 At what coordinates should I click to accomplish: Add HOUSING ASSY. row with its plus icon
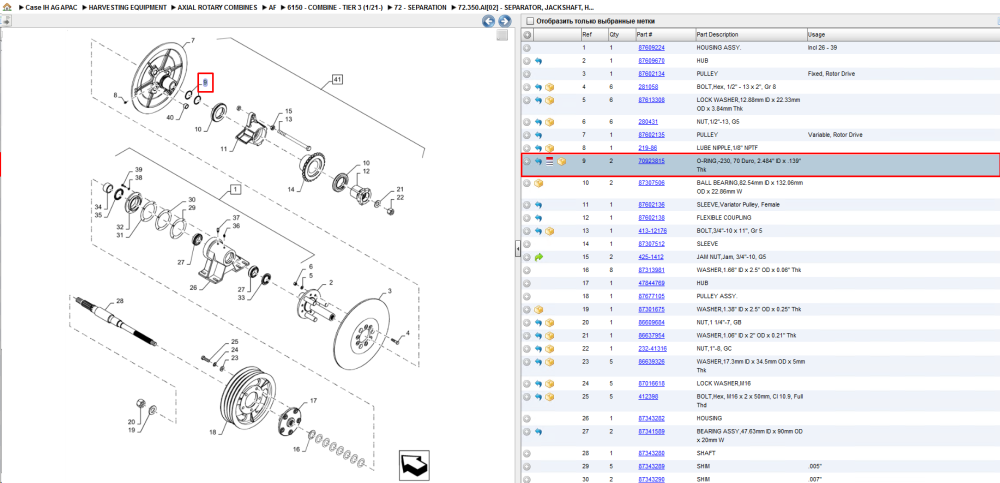(527, 48)
